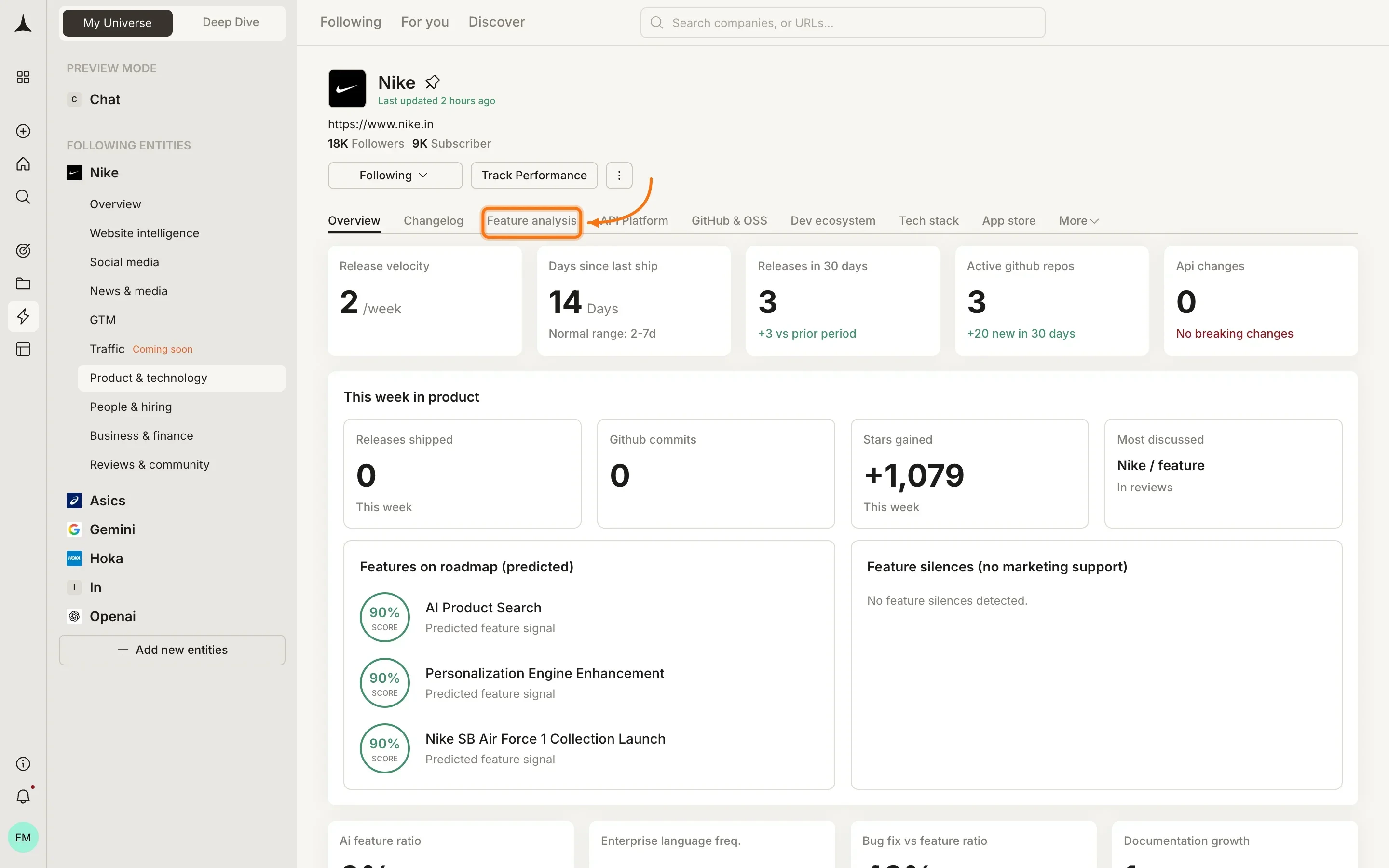This screenshot has height=868, width=1389.
Task: Open Traffic coming soon sidebar item
Action: [x=141, y=349]
